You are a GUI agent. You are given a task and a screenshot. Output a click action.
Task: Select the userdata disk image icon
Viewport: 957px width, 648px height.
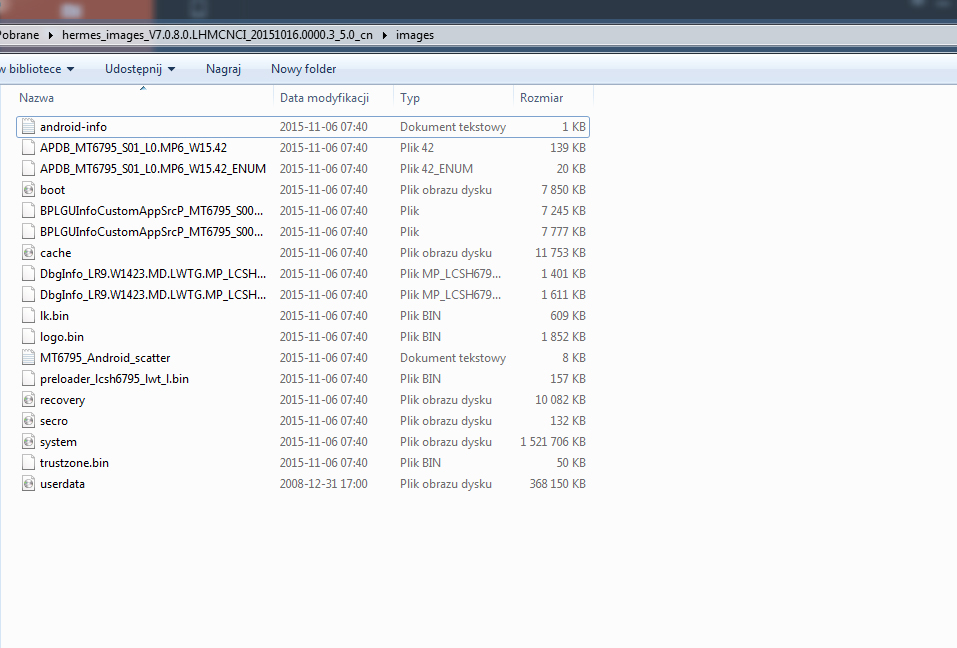coord(28,484)
